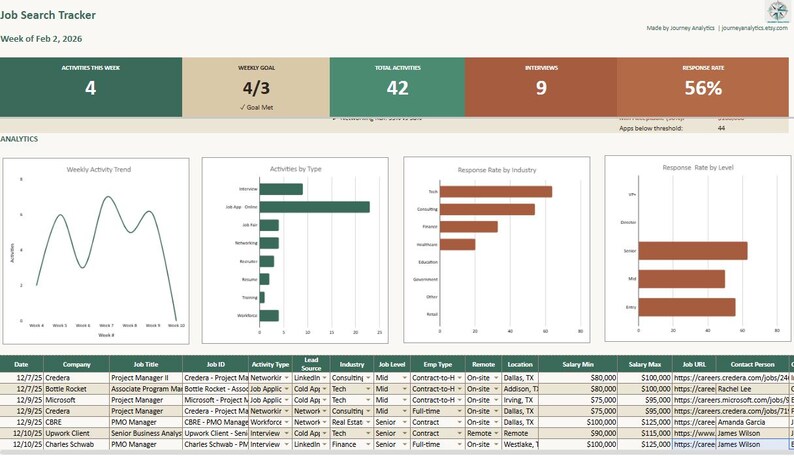Open the job URL in the Charles Schwab row
Screen dimensions: 794x456
[x=694, y=445]
